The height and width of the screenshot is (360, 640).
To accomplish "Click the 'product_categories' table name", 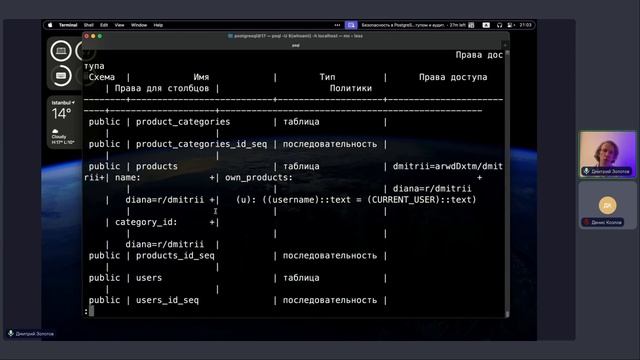I will pos(183,122).
